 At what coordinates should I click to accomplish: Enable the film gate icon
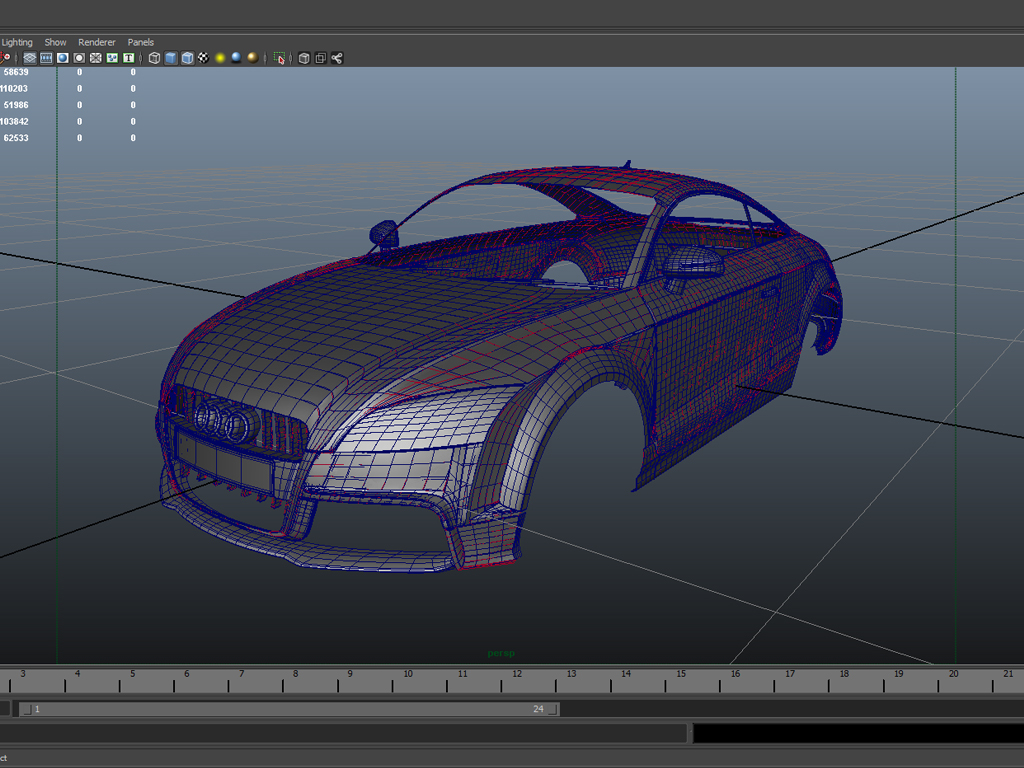pos(46,58)
